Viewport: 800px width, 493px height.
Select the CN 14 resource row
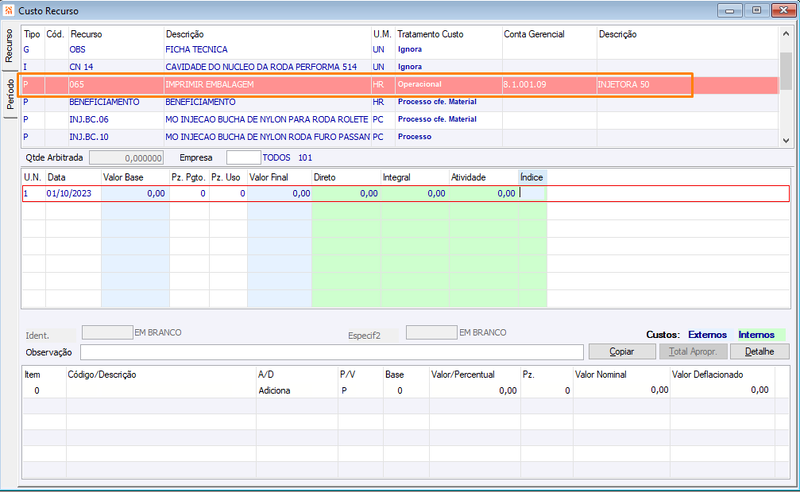tap(400, 67)
